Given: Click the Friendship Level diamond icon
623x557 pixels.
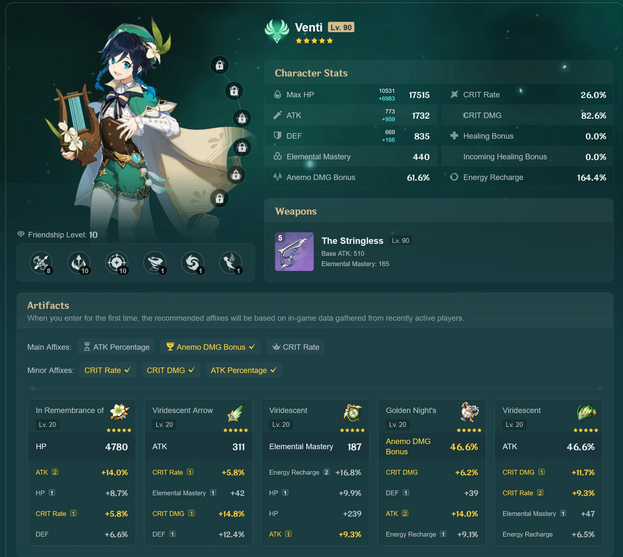Looking at the screenshot, I should pos(21,234).
